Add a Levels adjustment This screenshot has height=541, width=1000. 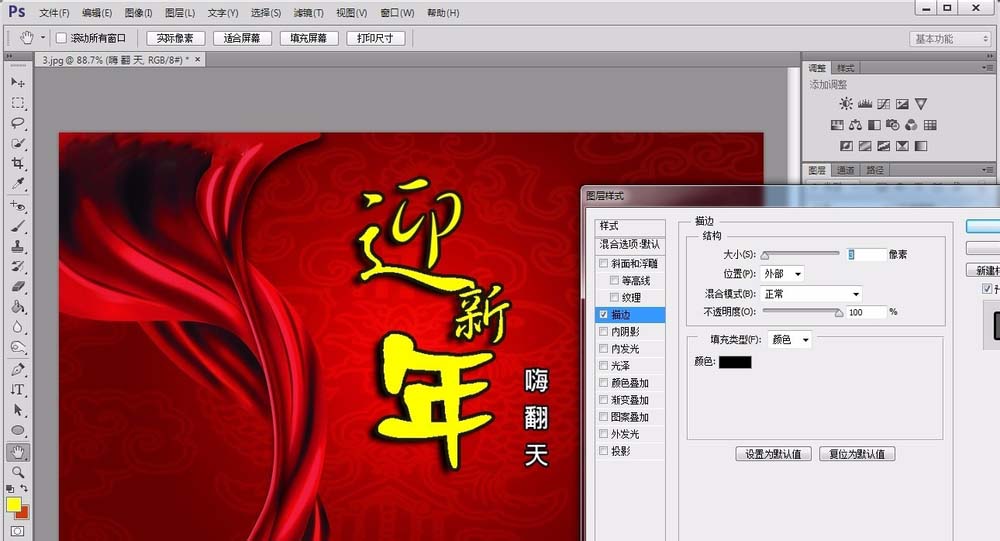pyautogui.click(x=865, y=103)
